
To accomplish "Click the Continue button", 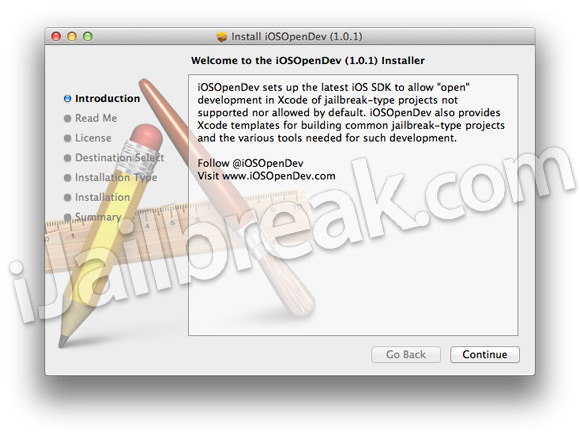I will click(485, 354).
